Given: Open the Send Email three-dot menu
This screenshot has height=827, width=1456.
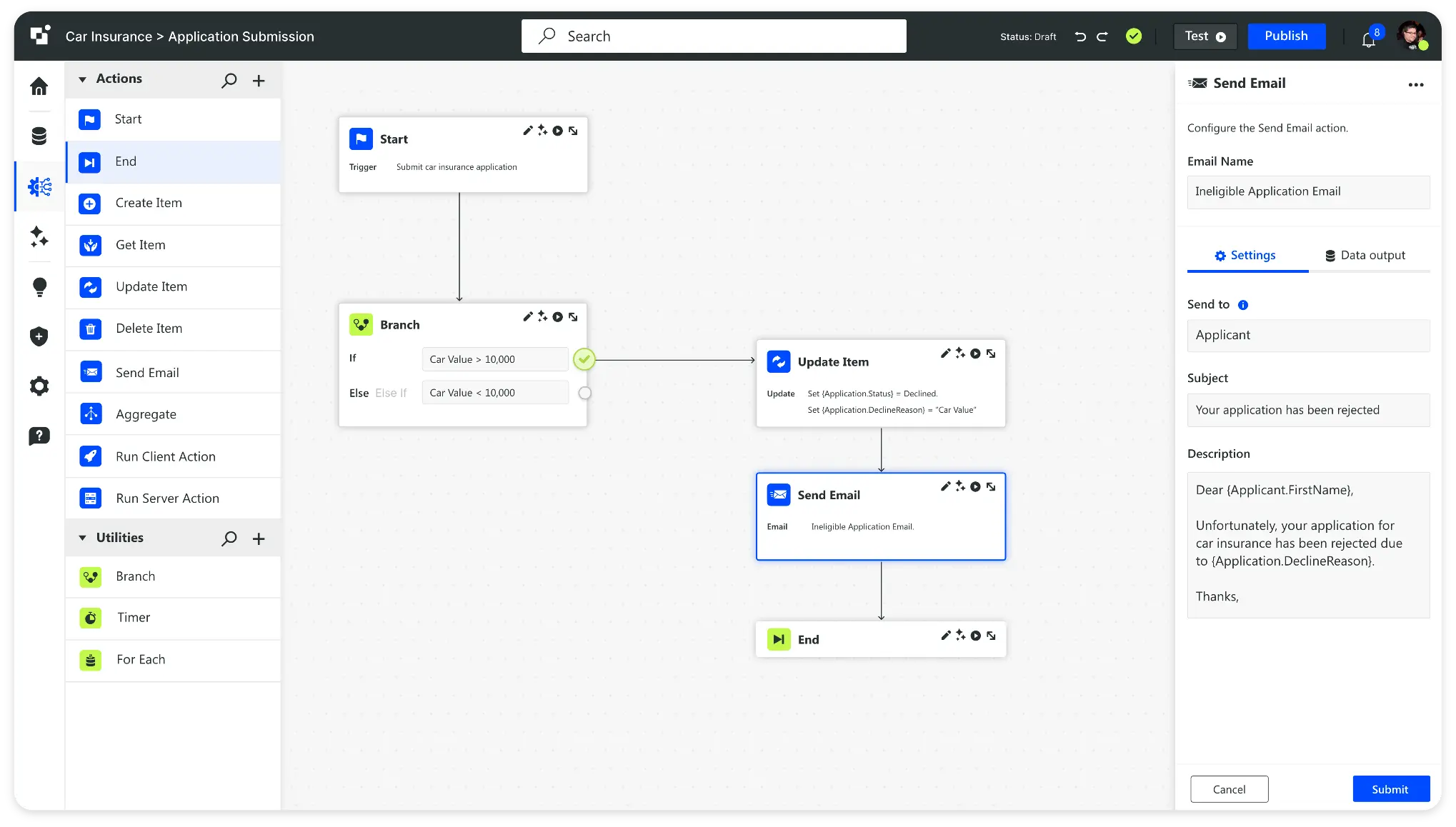Looking at the screenshot, I should tap(1415, 84).
